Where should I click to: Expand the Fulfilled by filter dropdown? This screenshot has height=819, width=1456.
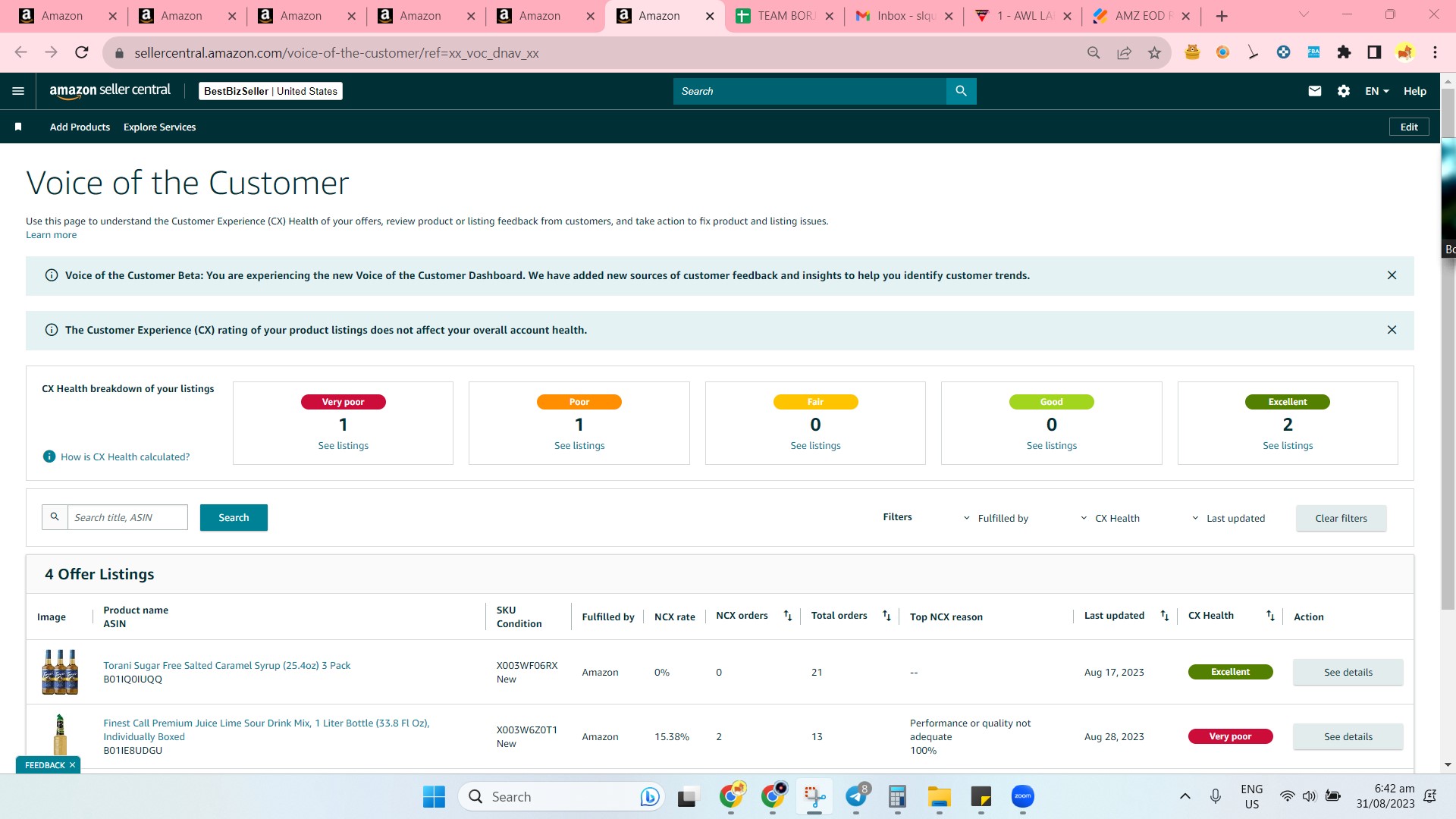[x=996, y=518]
